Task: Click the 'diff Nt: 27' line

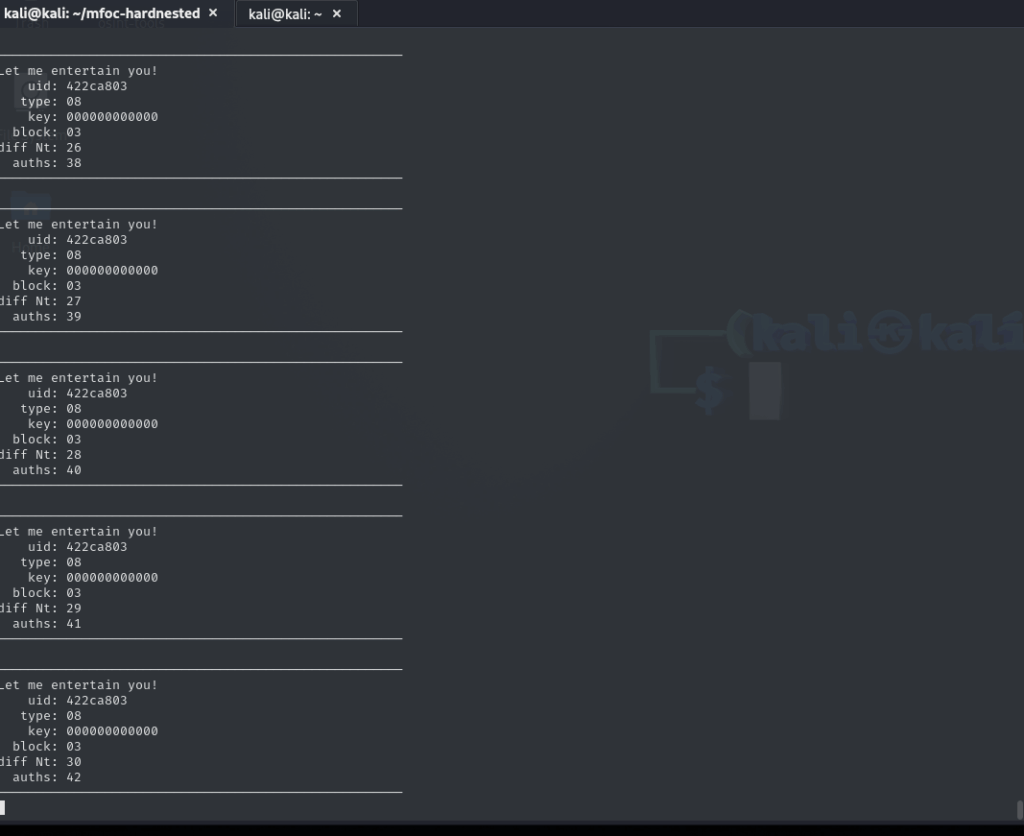Action: [x=42, y=301]
